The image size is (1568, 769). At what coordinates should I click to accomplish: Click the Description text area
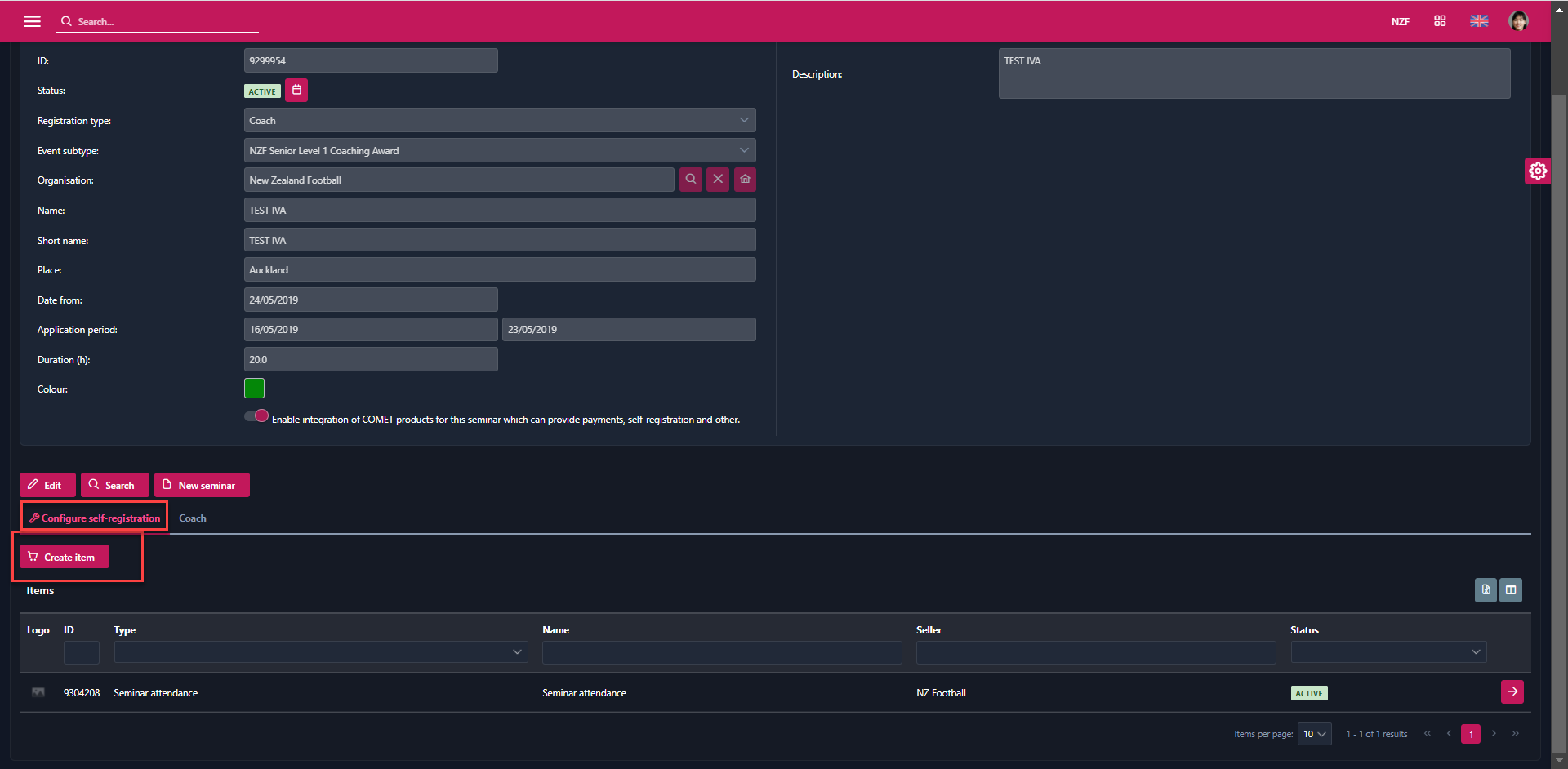tap(1254, 73)
